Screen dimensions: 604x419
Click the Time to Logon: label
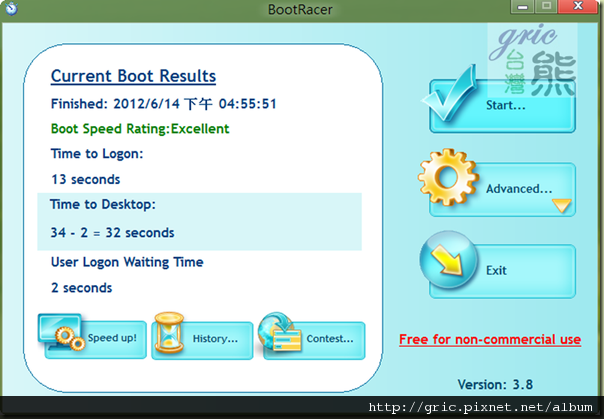(97, 154)
